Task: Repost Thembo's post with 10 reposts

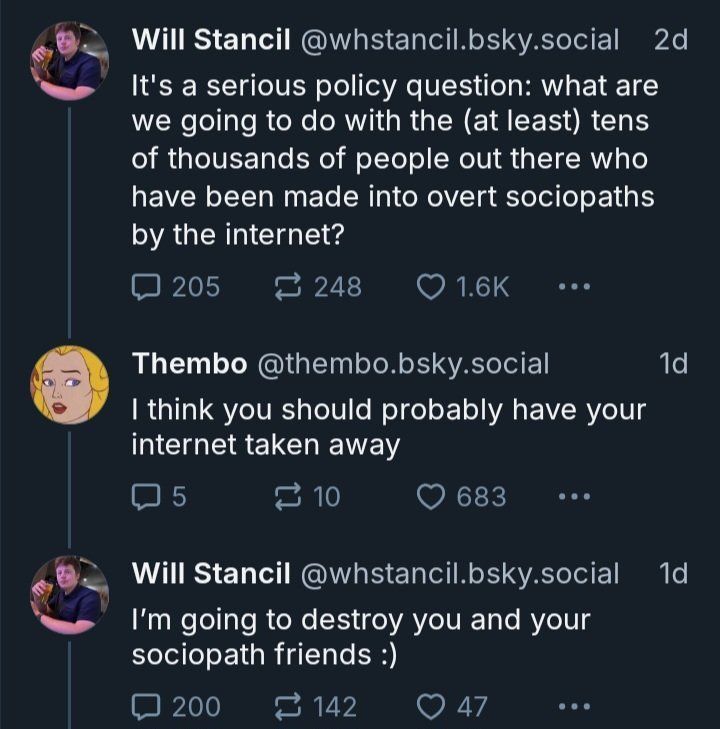Action: click(x=290, y=496)
